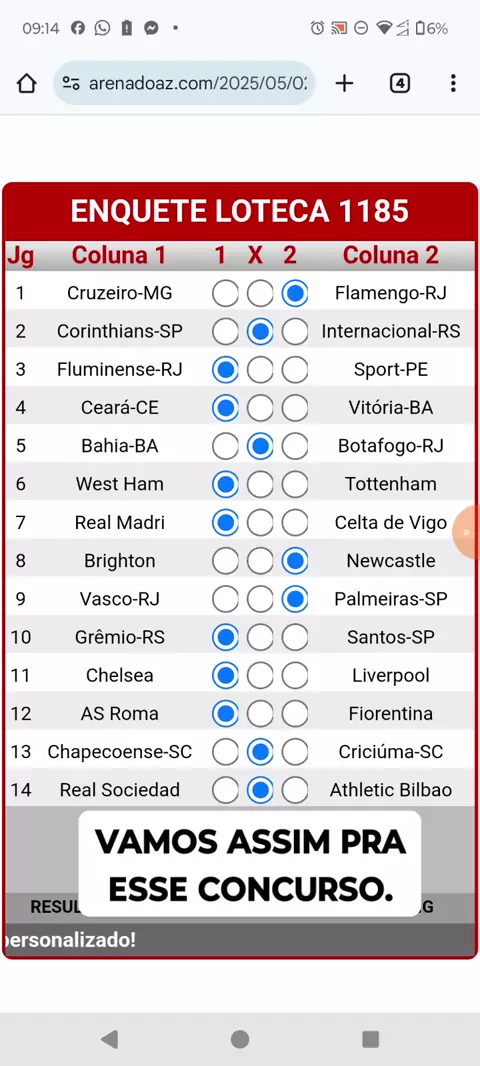This screenshot has height=1066, width=480.
Task: Tap the Android recent apps square button
Action: click(371, 1039)
